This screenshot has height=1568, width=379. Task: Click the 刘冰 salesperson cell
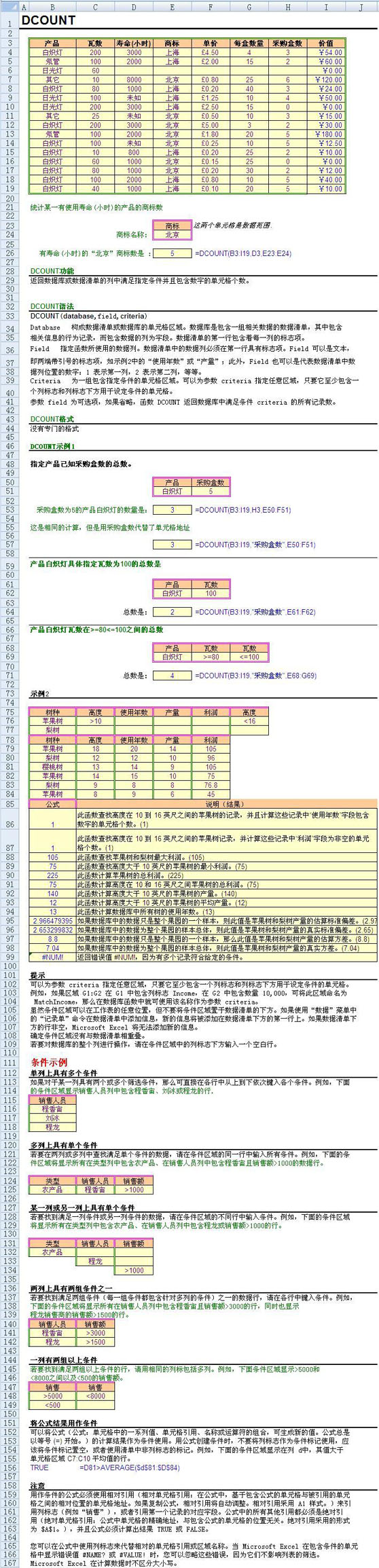pyautogui.click(x=52, y=1118)
